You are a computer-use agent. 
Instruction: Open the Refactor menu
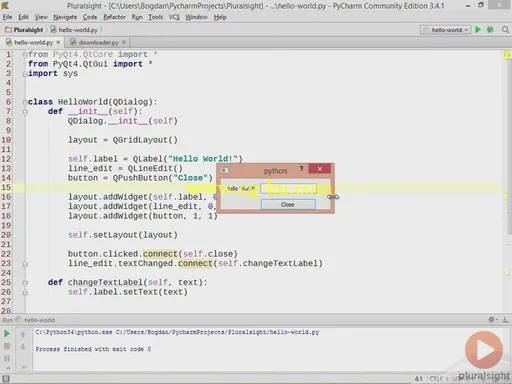tap(114, 17)
